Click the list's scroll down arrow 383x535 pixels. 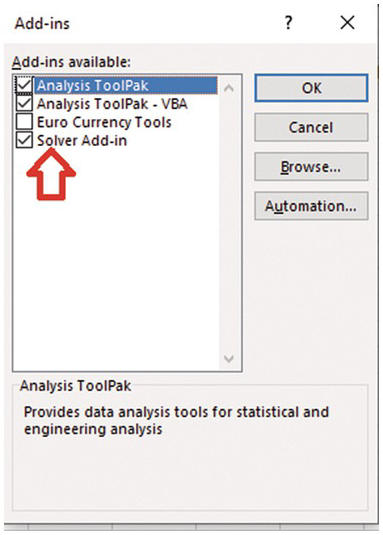coord(229,359)
